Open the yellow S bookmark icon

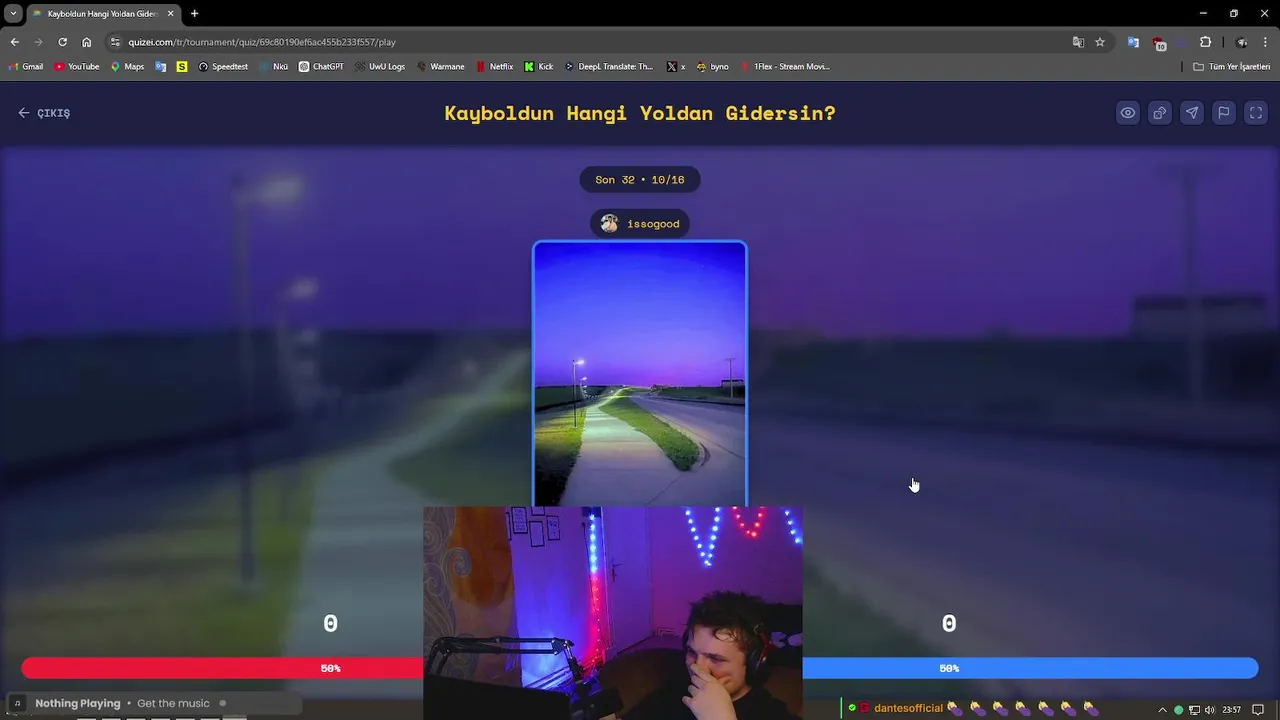click(x=181, y=67)
